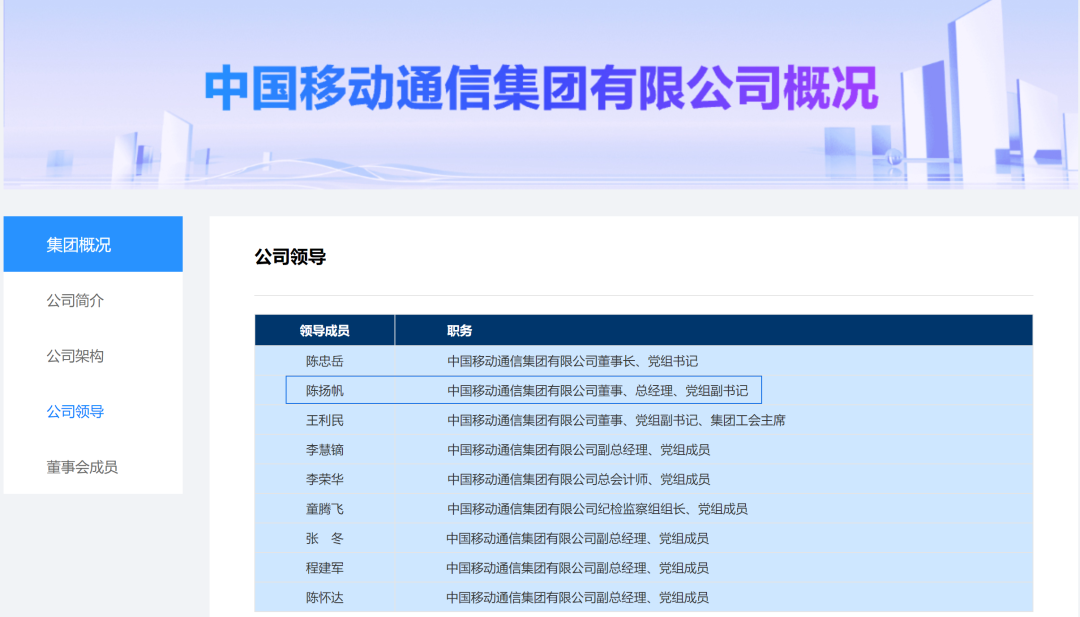This screenshot has height=617, width=1080.
Task: Click the name 王利民
Action: (x=324, y=420)
